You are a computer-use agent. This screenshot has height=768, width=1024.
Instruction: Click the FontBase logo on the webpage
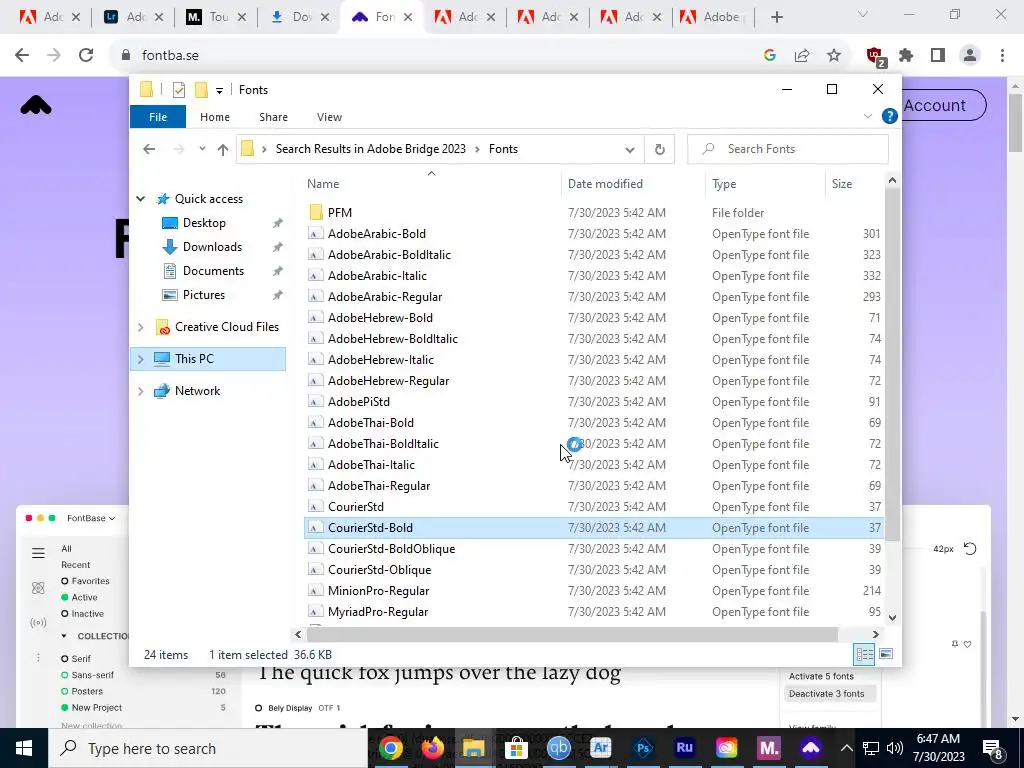36,105
